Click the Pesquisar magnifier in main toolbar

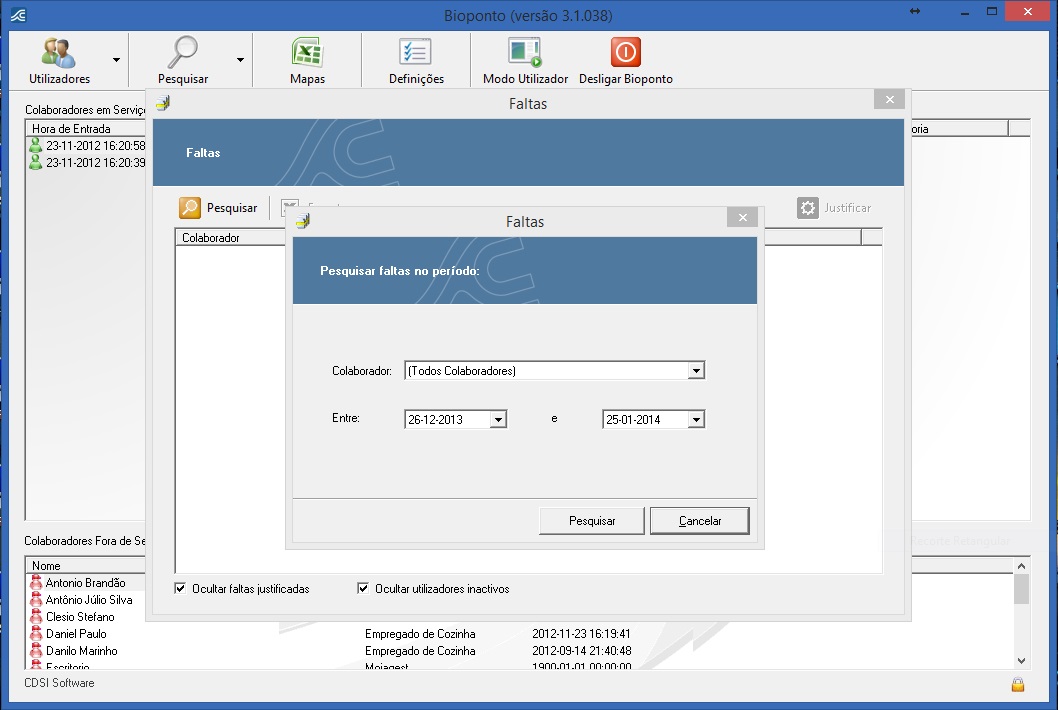[182, 53]
